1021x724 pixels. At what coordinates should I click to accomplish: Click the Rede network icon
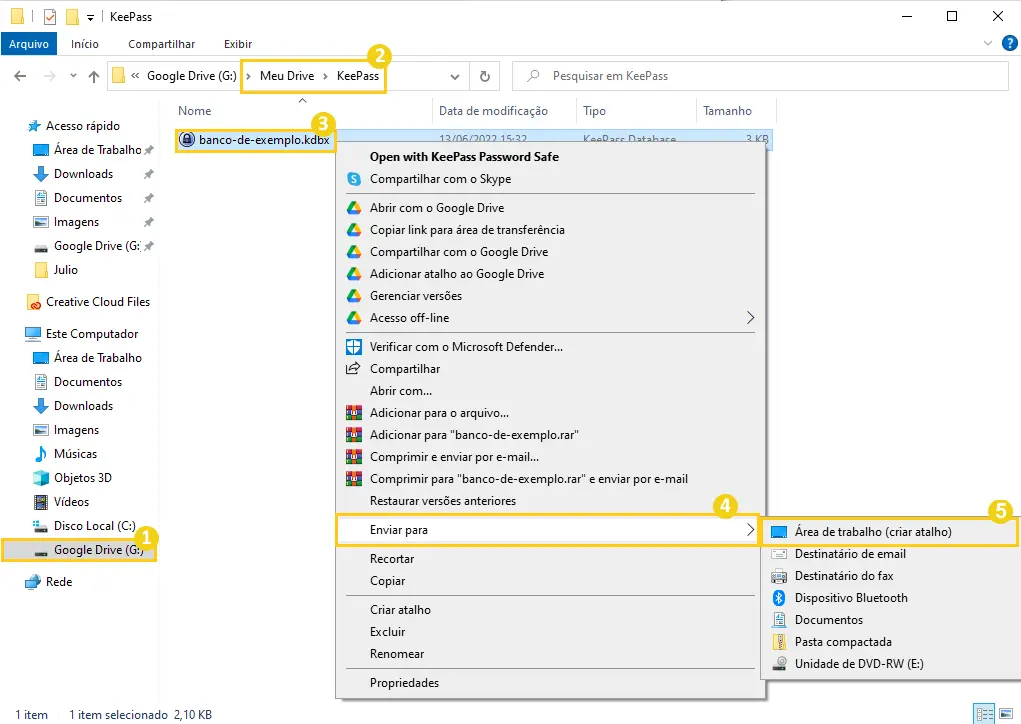point(33,582)
